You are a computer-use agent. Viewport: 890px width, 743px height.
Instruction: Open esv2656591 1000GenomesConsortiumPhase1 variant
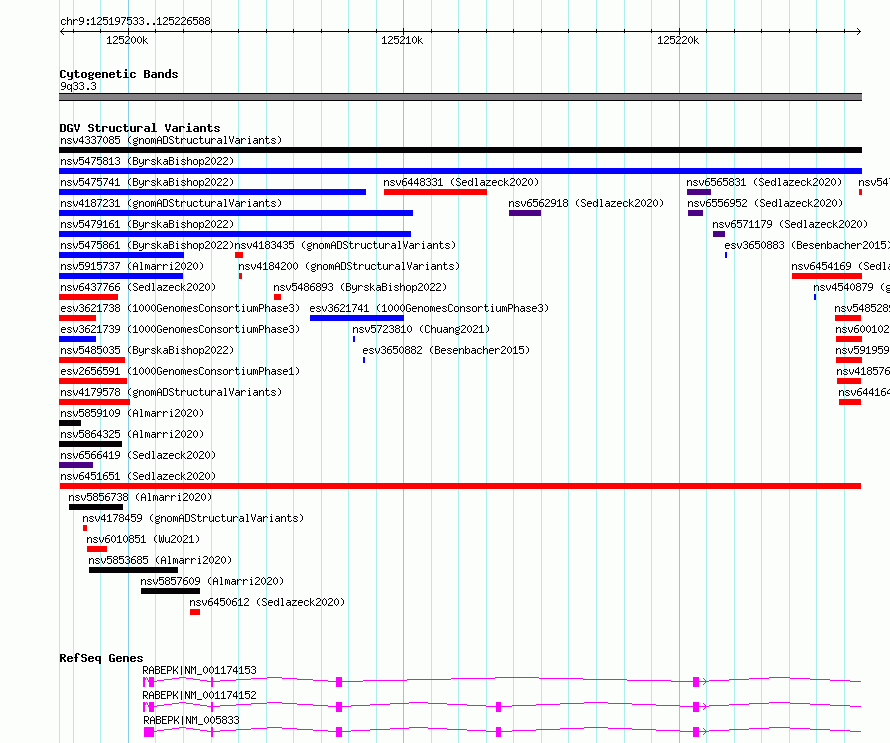click(180, 371)
